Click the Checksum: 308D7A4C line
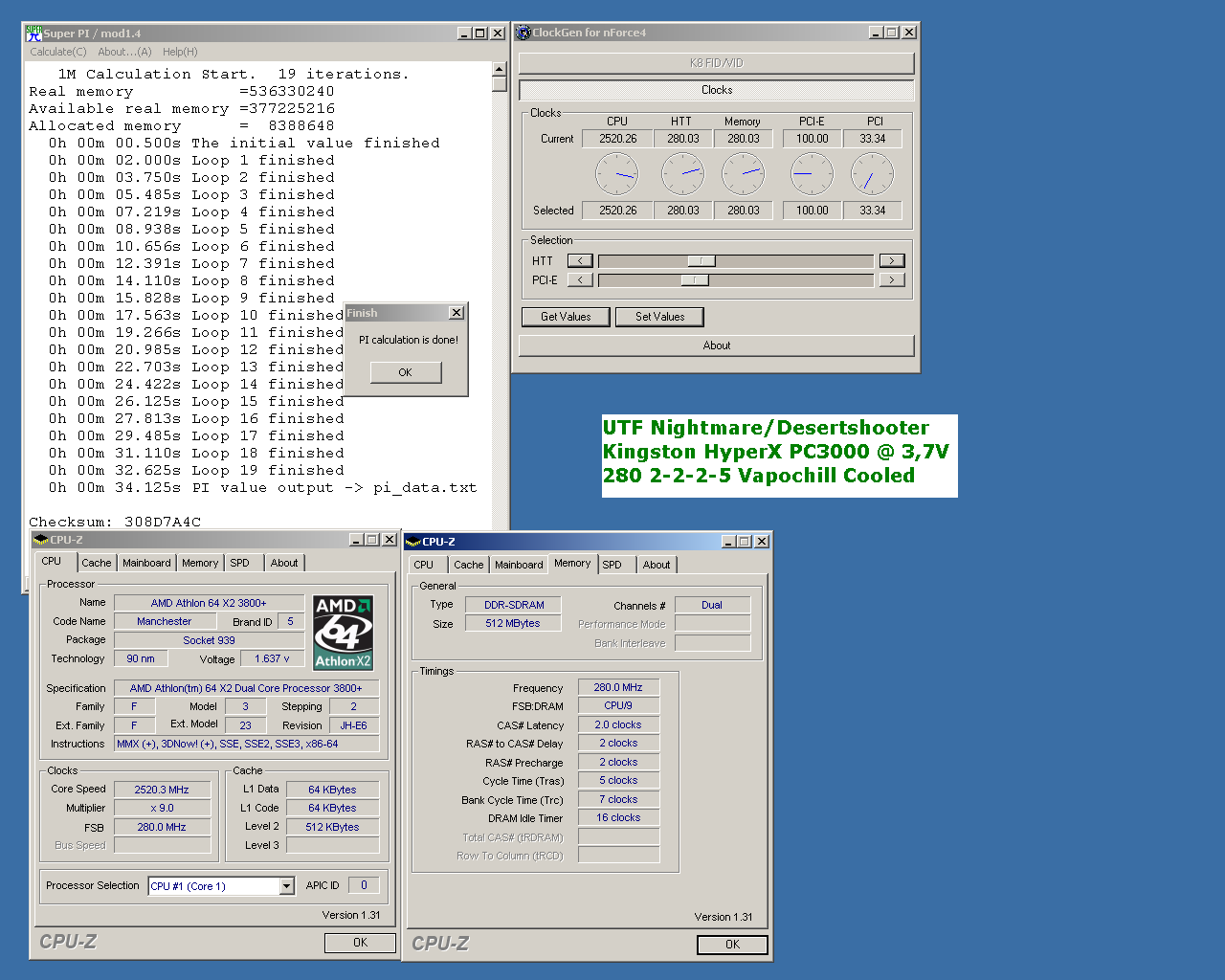The width and height of the screenshot is (1225, 980). point(115,523)
